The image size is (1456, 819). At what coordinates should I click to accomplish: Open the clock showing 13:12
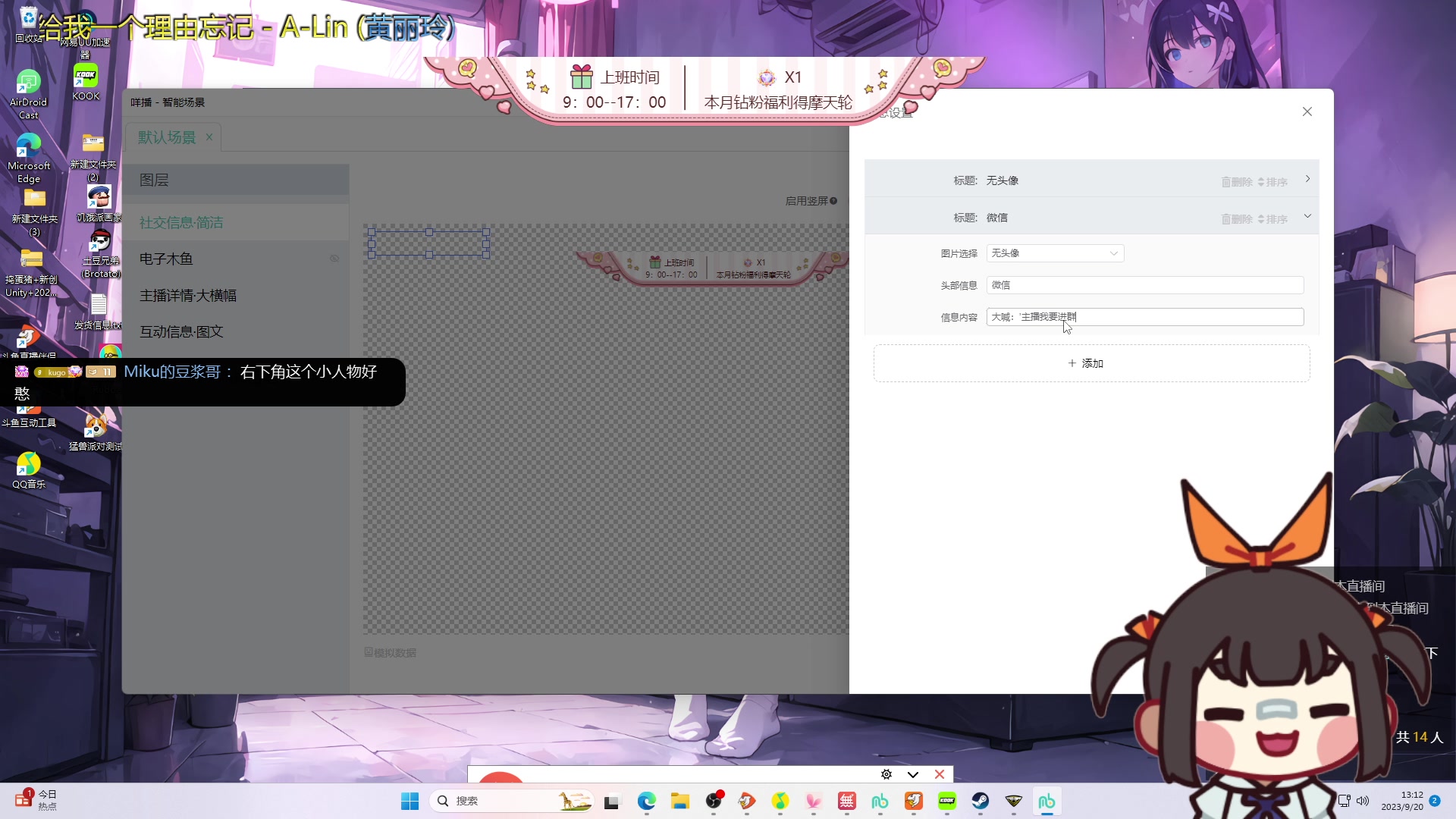[x=1402, y=801]
